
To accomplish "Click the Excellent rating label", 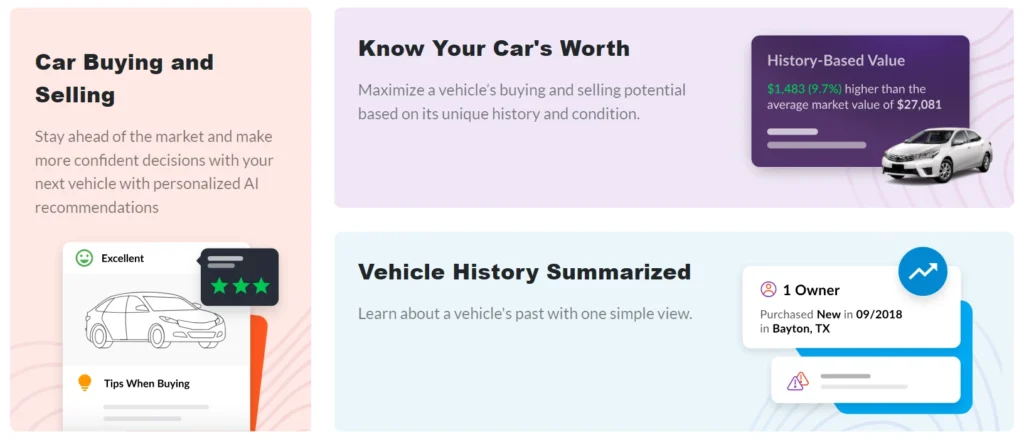I will [122, 258].
